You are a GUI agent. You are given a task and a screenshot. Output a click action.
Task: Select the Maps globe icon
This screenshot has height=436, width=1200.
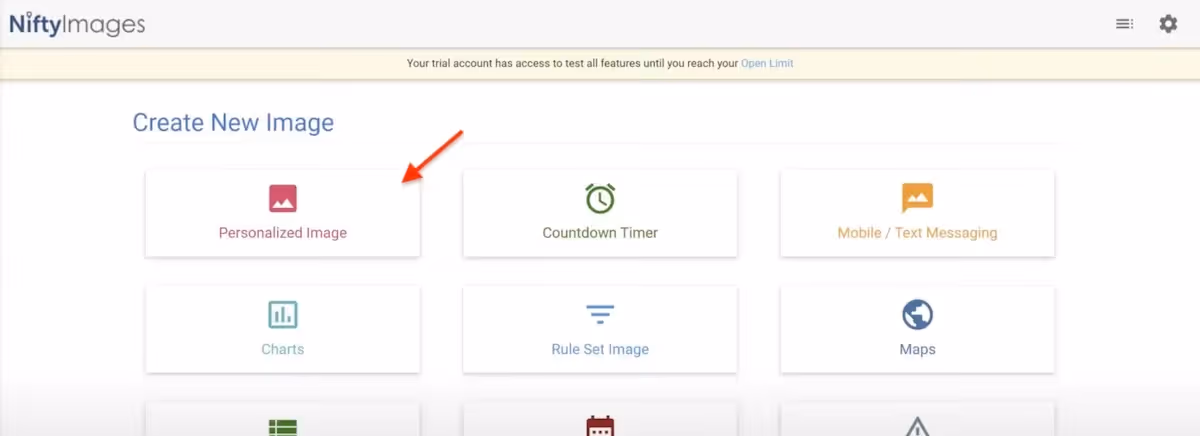pos(917,315)
